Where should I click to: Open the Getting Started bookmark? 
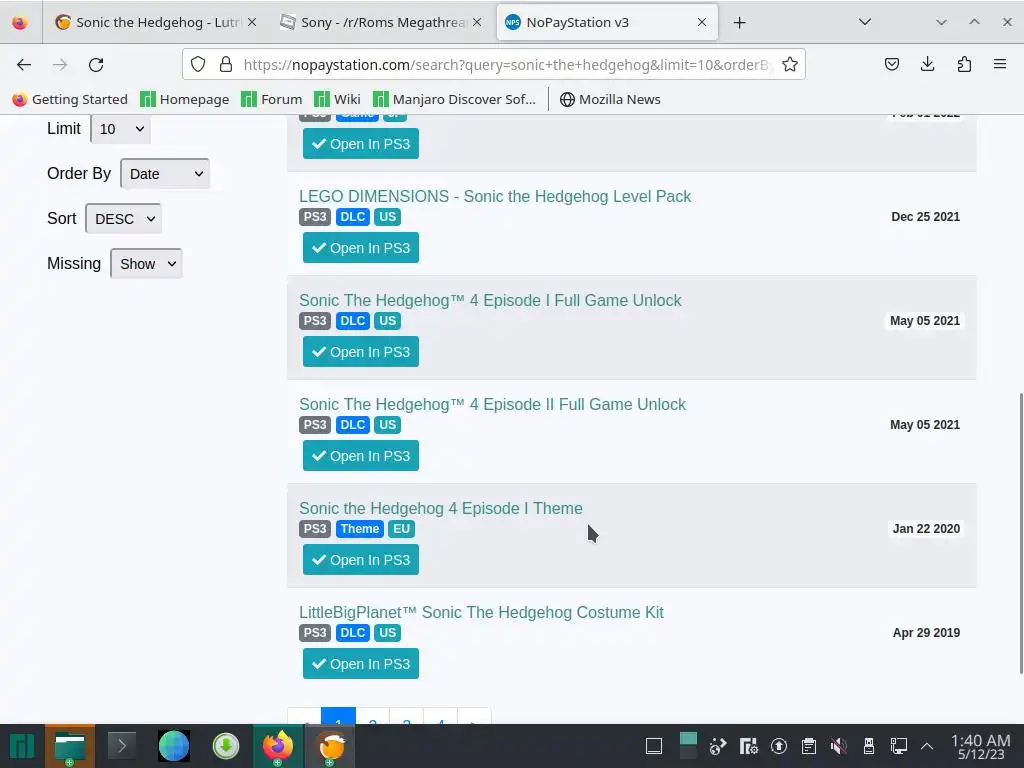(x=70, y=99)
